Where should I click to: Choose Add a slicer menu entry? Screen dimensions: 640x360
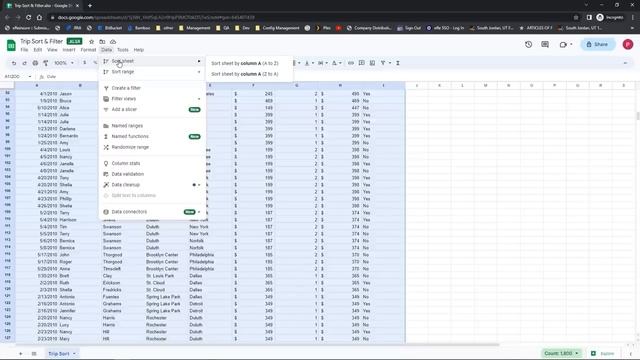(x=152, y=109)
